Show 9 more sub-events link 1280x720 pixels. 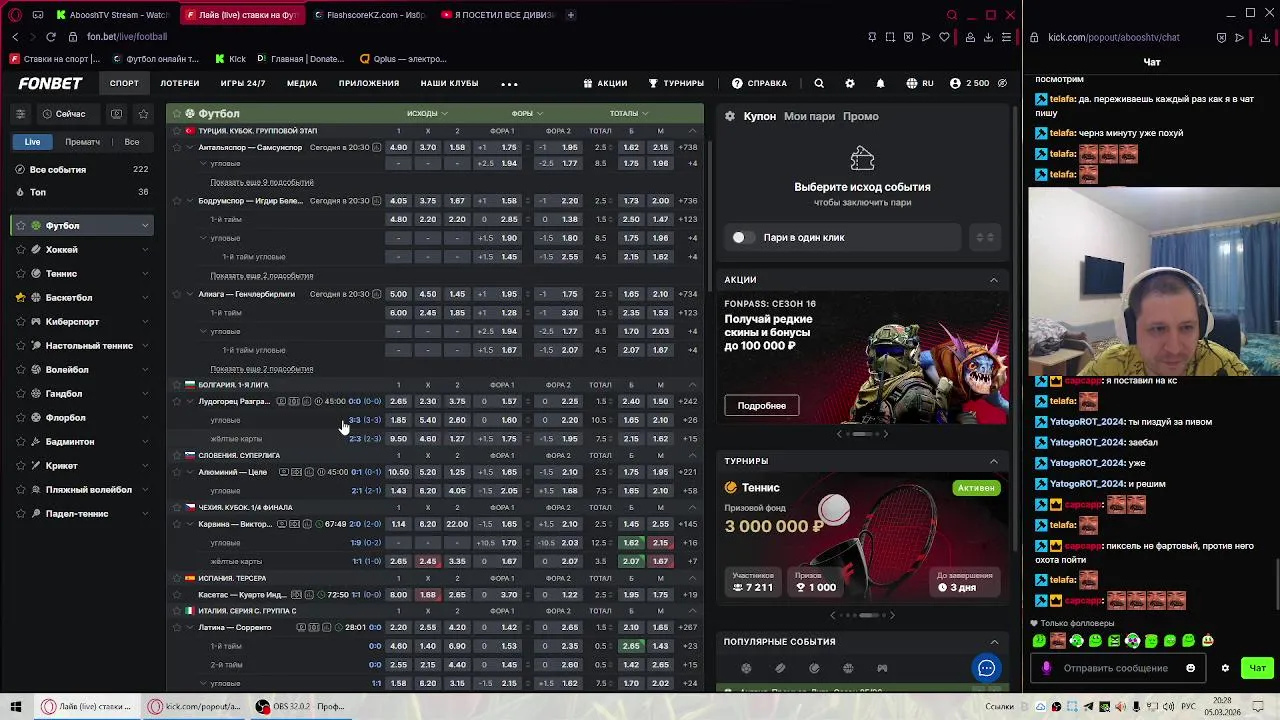(x=262, y=182)
